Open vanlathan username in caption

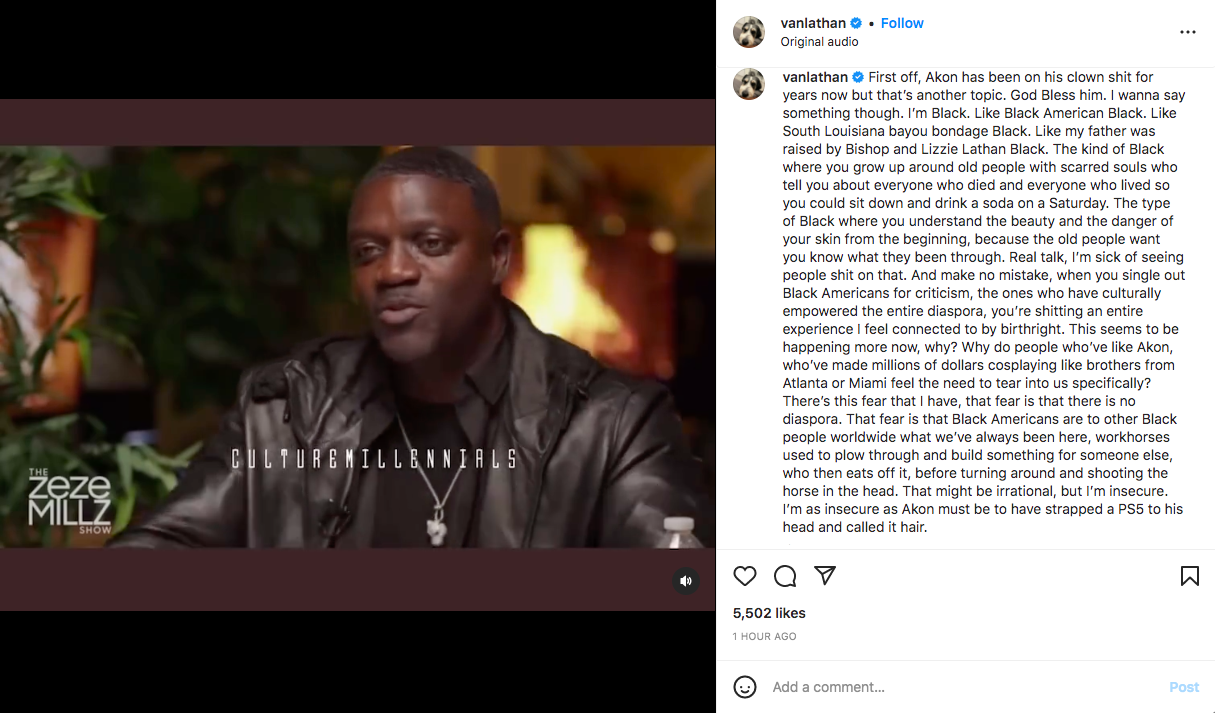[x=815, y=77]
